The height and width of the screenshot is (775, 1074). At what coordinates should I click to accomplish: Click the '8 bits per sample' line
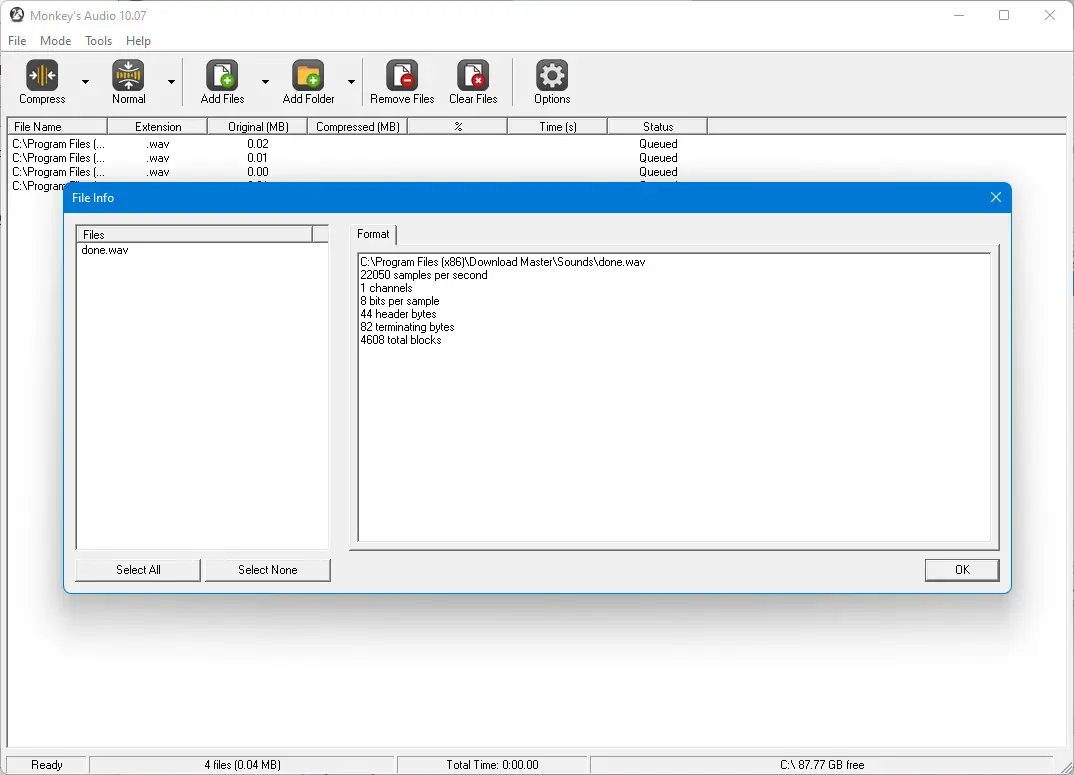400,301
